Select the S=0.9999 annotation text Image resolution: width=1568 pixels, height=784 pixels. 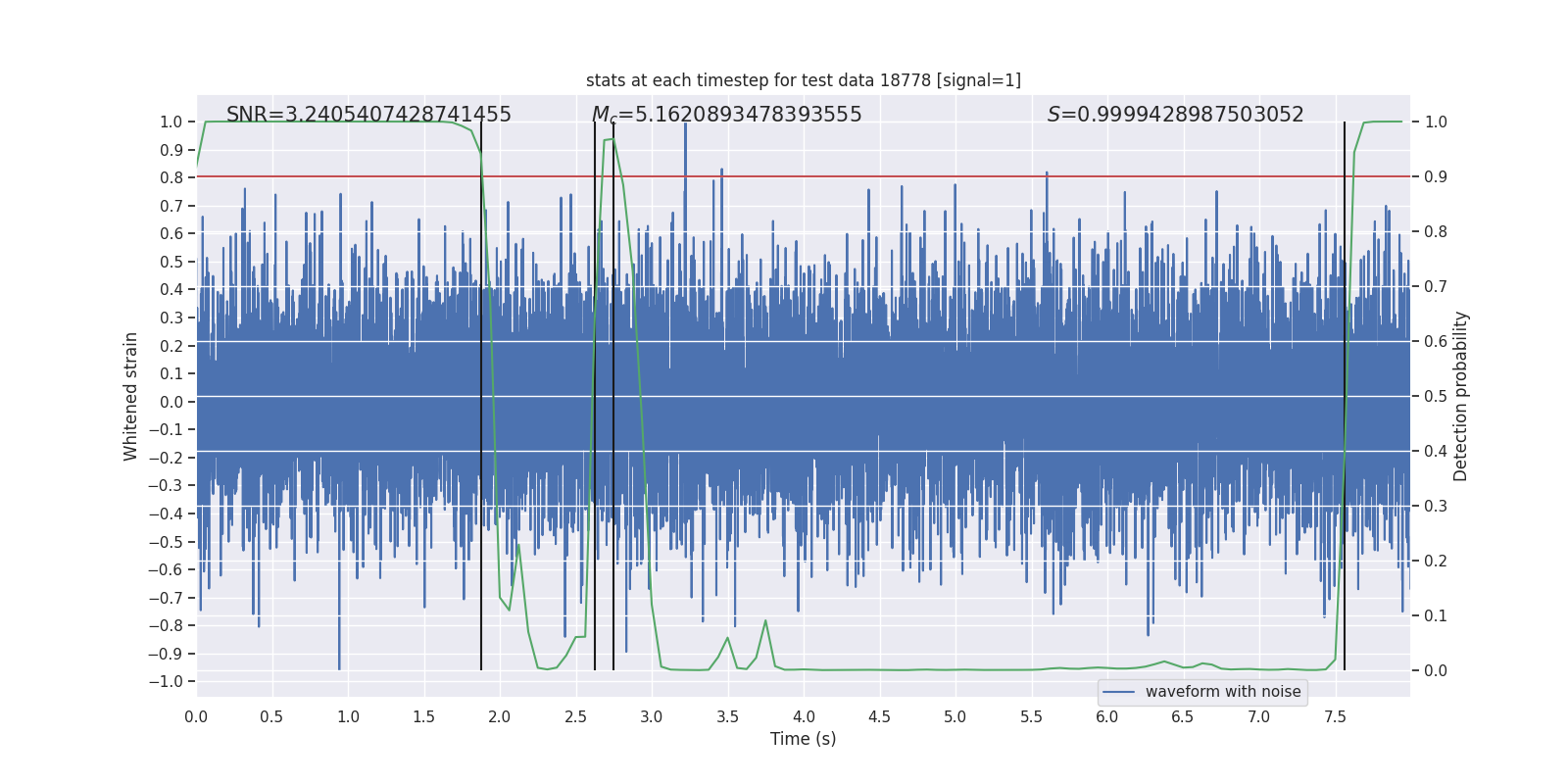click(1175, 115)
